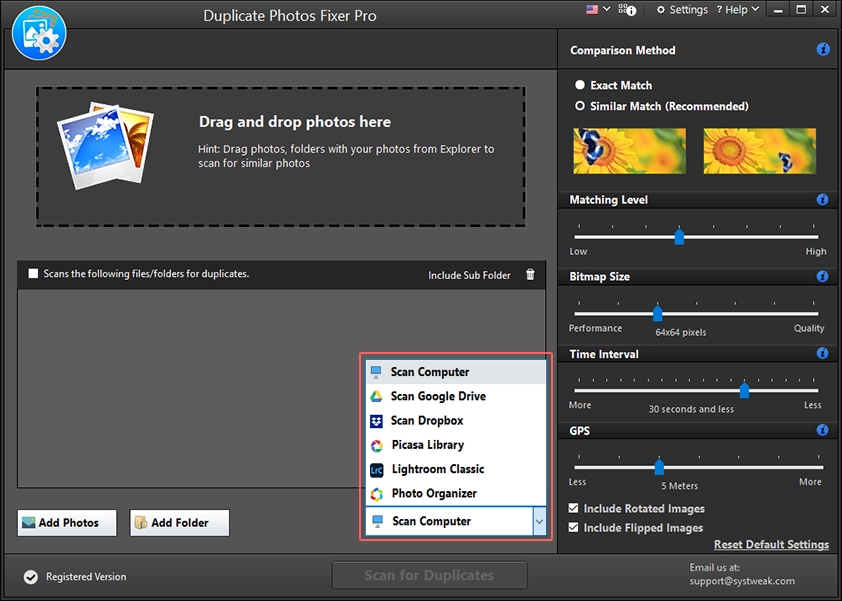Click the left sunflower butterfly sample image
Image resolution: width=842 pixels, height=601 pixels.
coord(629,151)
